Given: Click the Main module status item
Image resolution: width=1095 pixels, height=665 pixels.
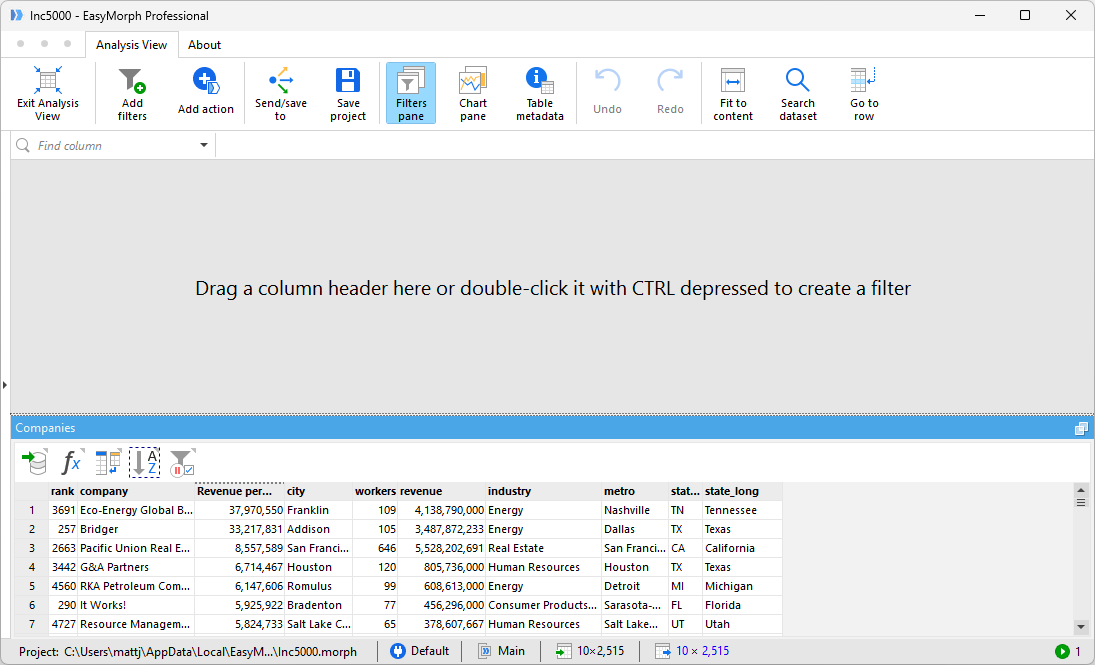Looking at the screenshot, I should [502, 651].
